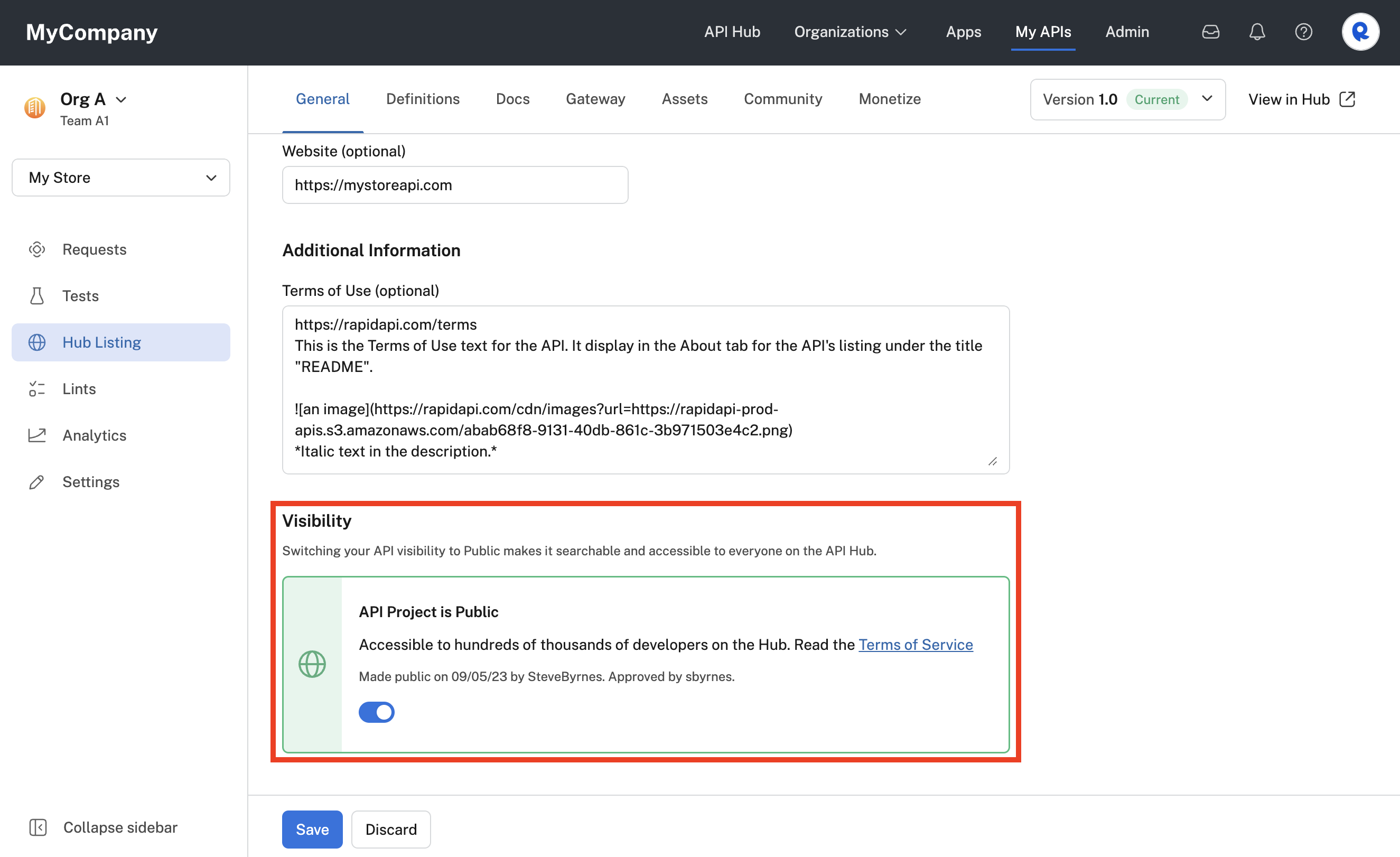1400x857 pixels.
Task: Open the Terms of Service link
Action: [x=916, y=645]
